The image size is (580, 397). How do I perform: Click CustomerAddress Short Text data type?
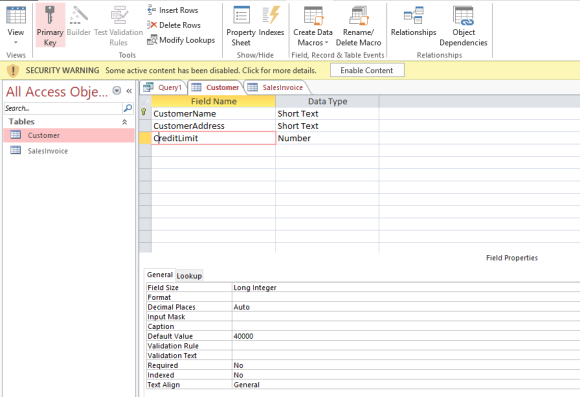pyautogui.click(x=327, y=126)
